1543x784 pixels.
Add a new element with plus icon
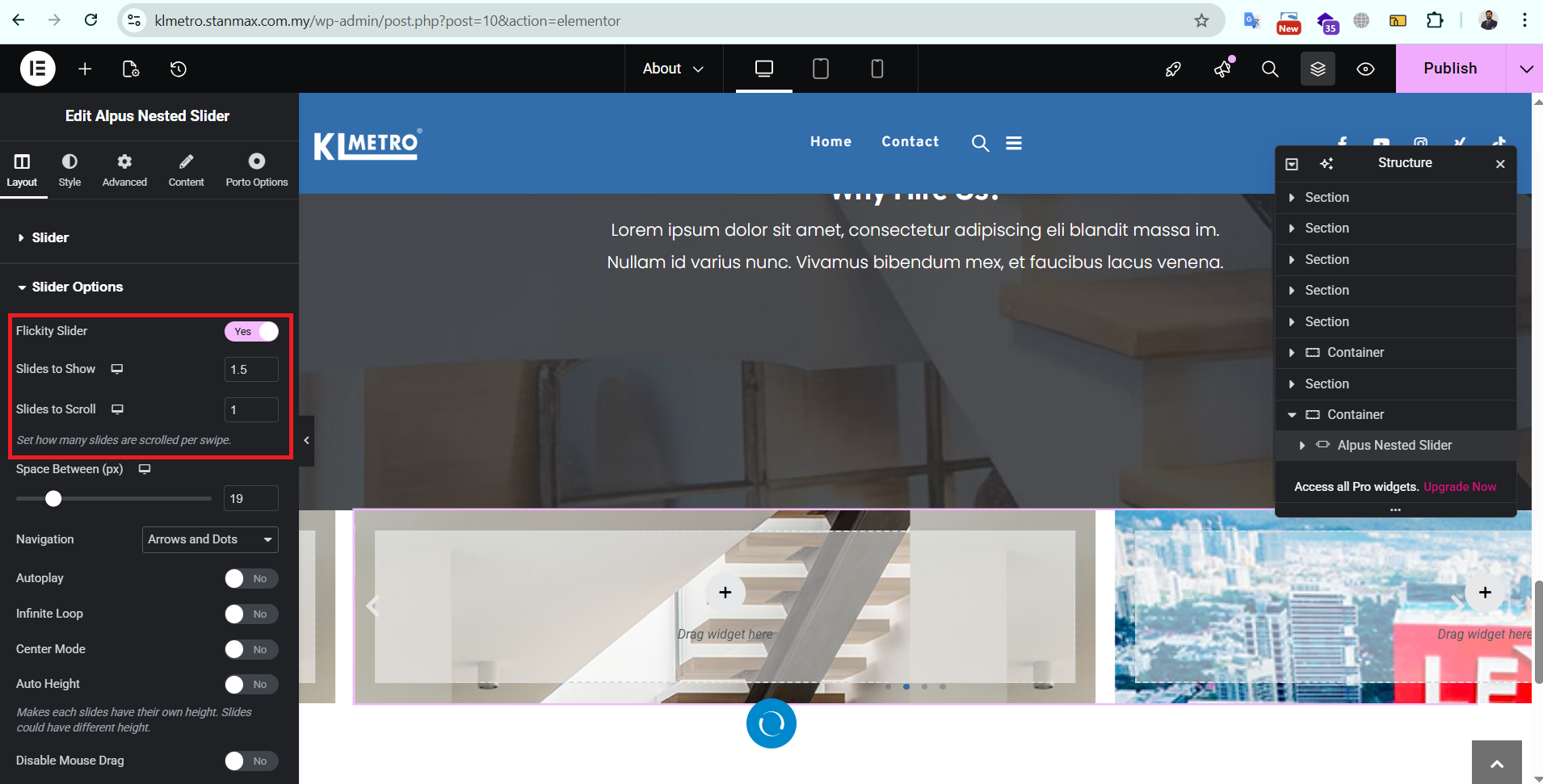tap(85, 69)
